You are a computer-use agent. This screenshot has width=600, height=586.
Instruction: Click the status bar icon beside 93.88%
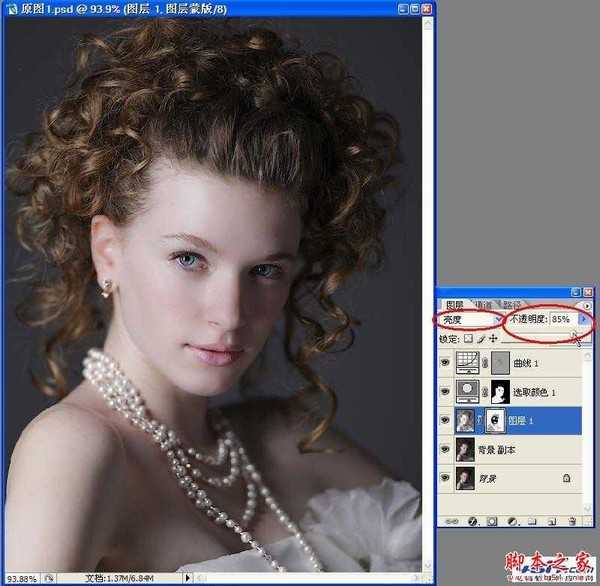49,578
